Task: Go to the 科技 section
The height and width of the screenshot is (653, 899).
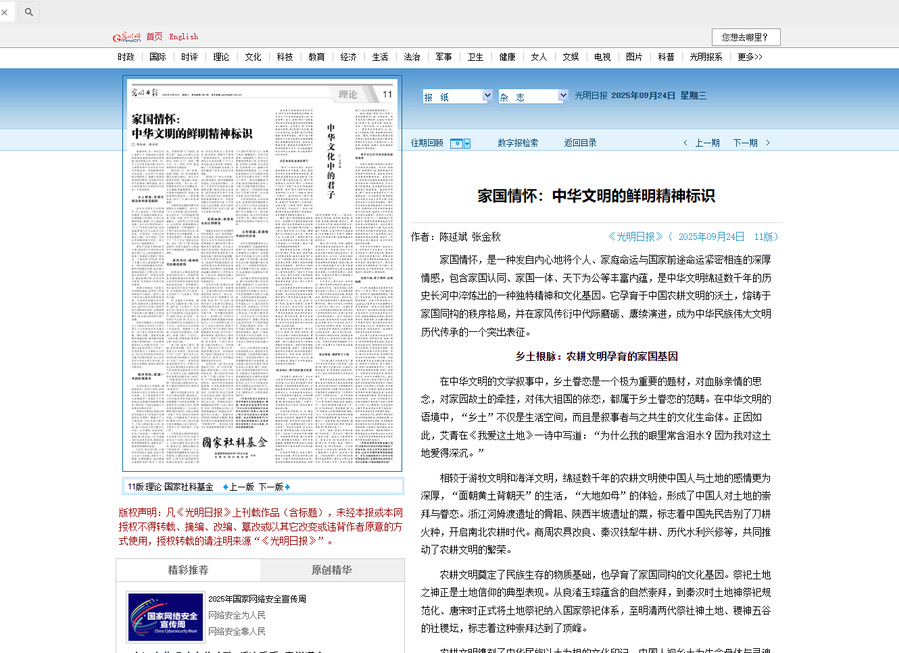Action: coord(285,57)
